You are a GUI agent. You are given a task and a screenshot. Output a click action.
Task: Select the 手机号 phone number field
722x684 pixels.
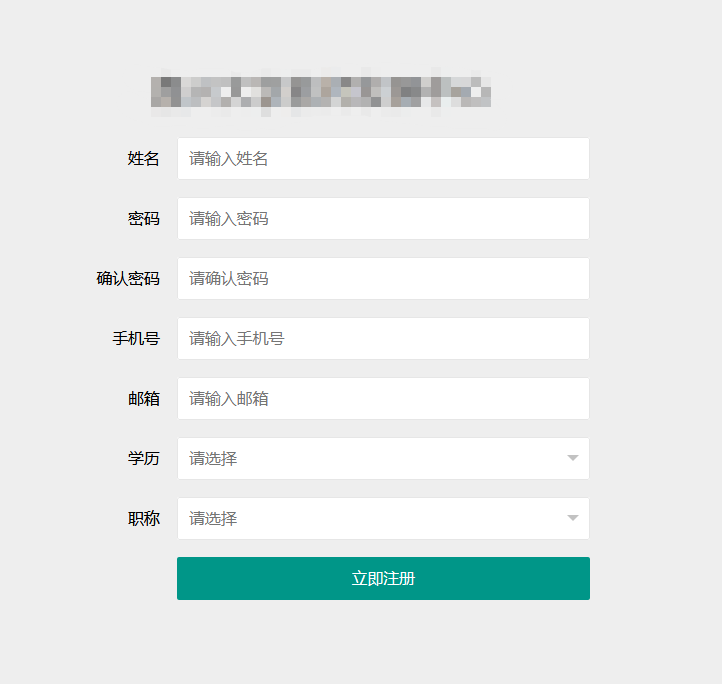383,339
